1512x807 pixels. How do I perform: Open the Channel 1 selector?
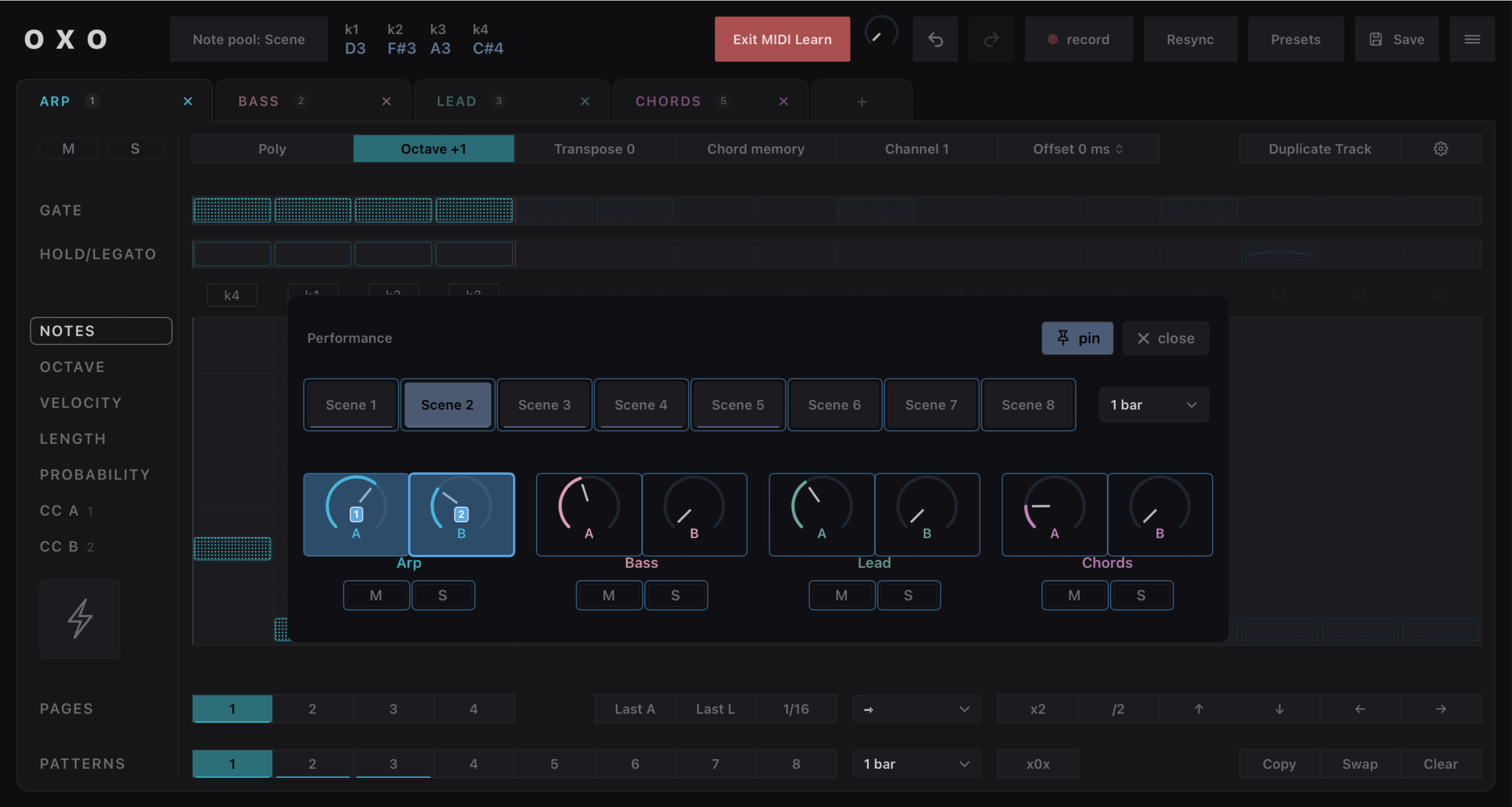click(917, 149)
